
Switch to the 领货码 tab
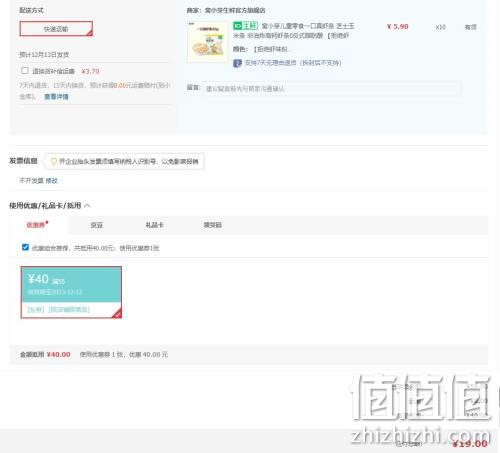213,225
